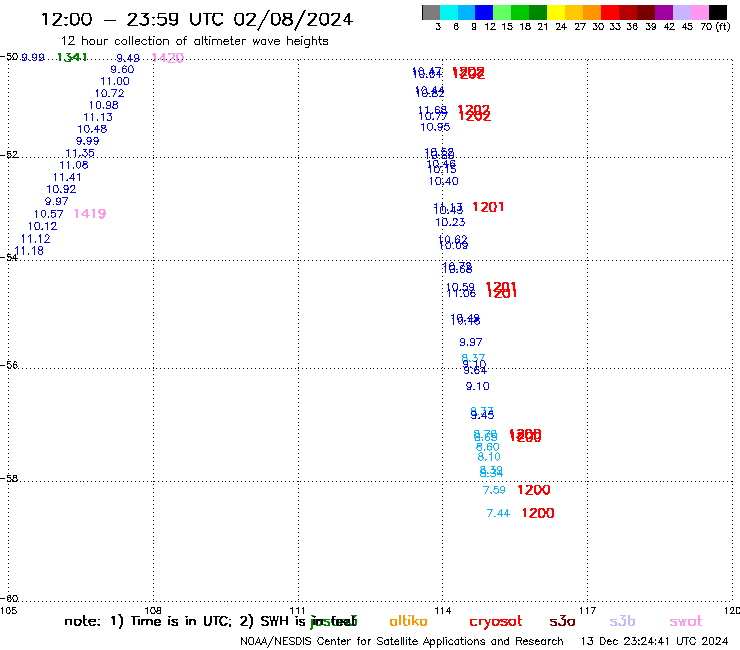The image size is (740, 650).
Task: Click the lavender 45 ft legend swatch
Action: (x=682, y=12)
